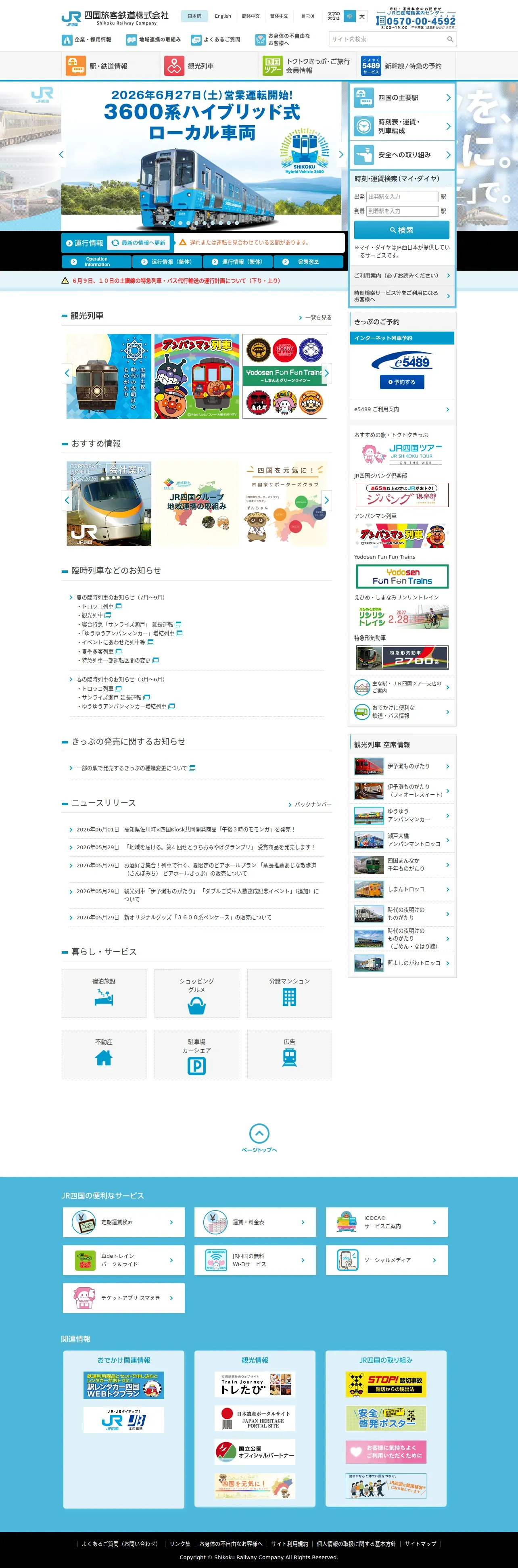Click the 安全への取り組み staff icon
Viewport: 518px width, 1568px height.
[364, 155]
